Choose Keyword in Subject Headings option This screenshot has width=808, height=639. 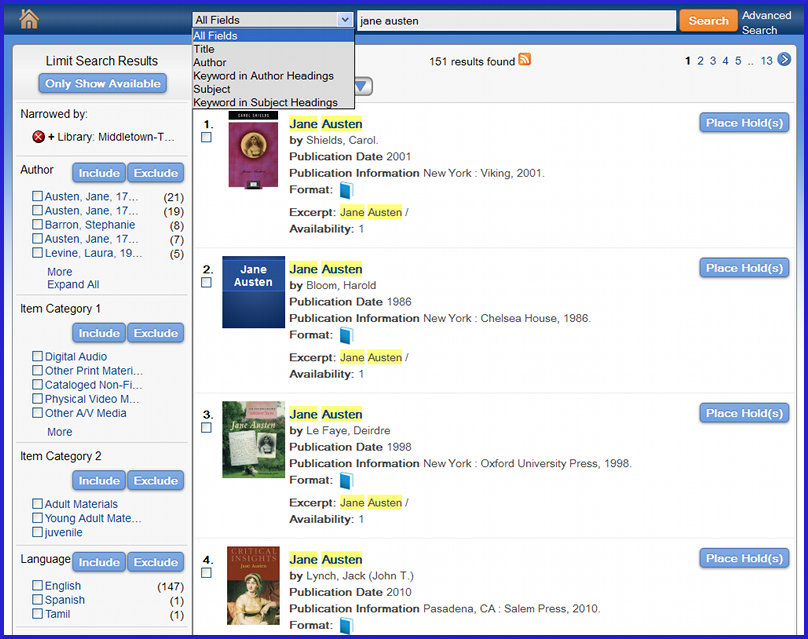[x=273, y=102]
